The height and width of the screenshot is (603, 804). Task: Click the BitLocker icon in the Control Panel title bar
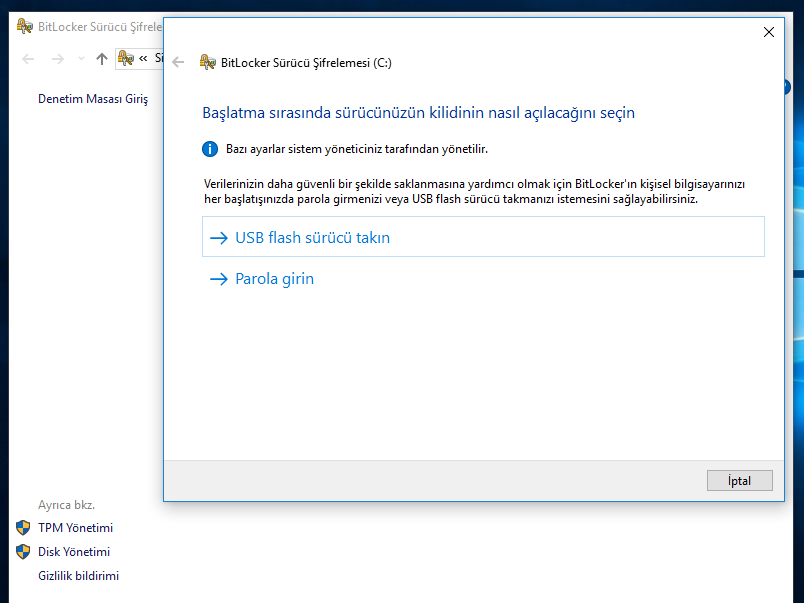pos(24,26)
